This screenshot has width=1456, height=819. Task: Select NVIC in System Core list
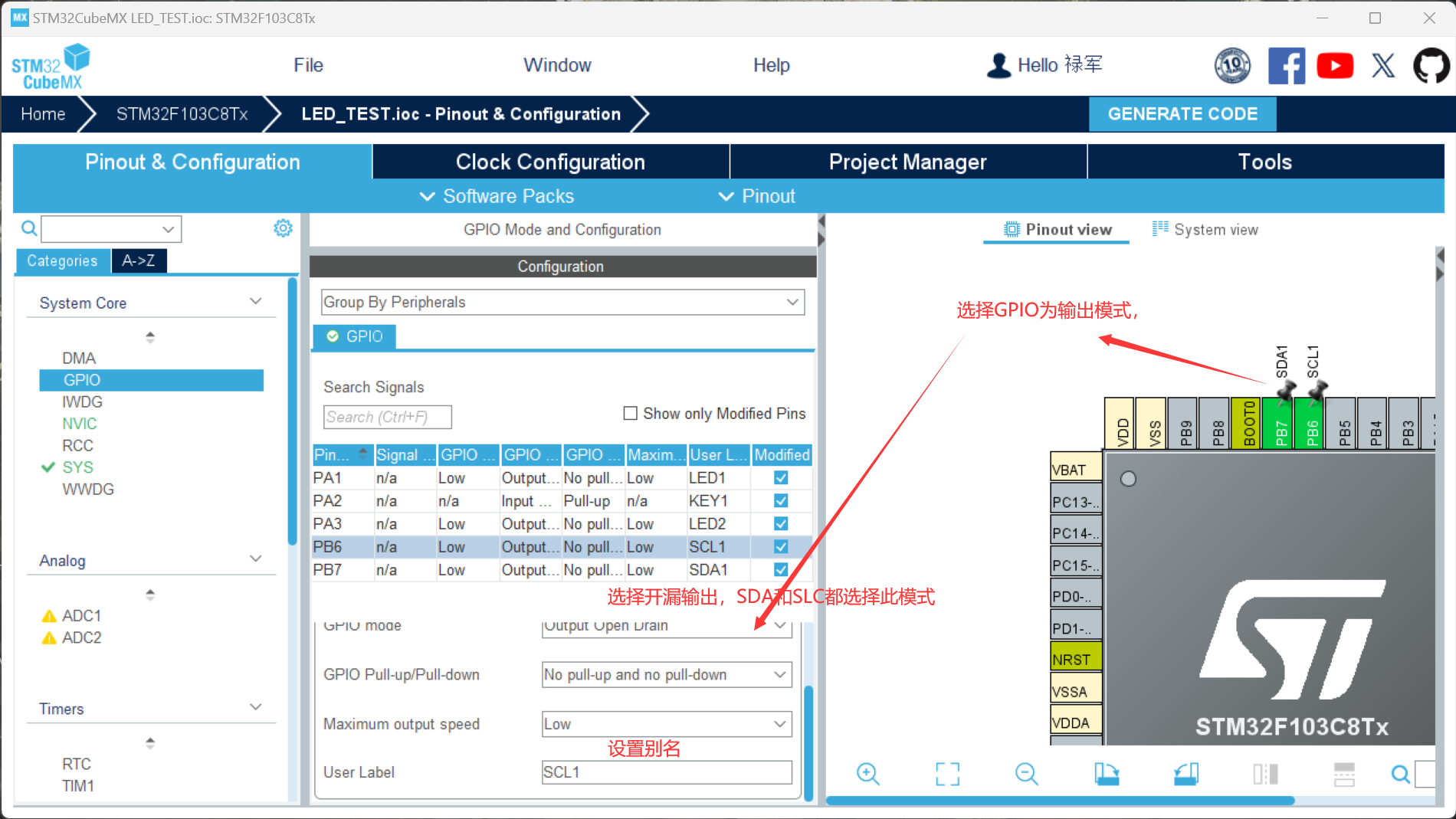pyautogui.click(x=79, y=424)
